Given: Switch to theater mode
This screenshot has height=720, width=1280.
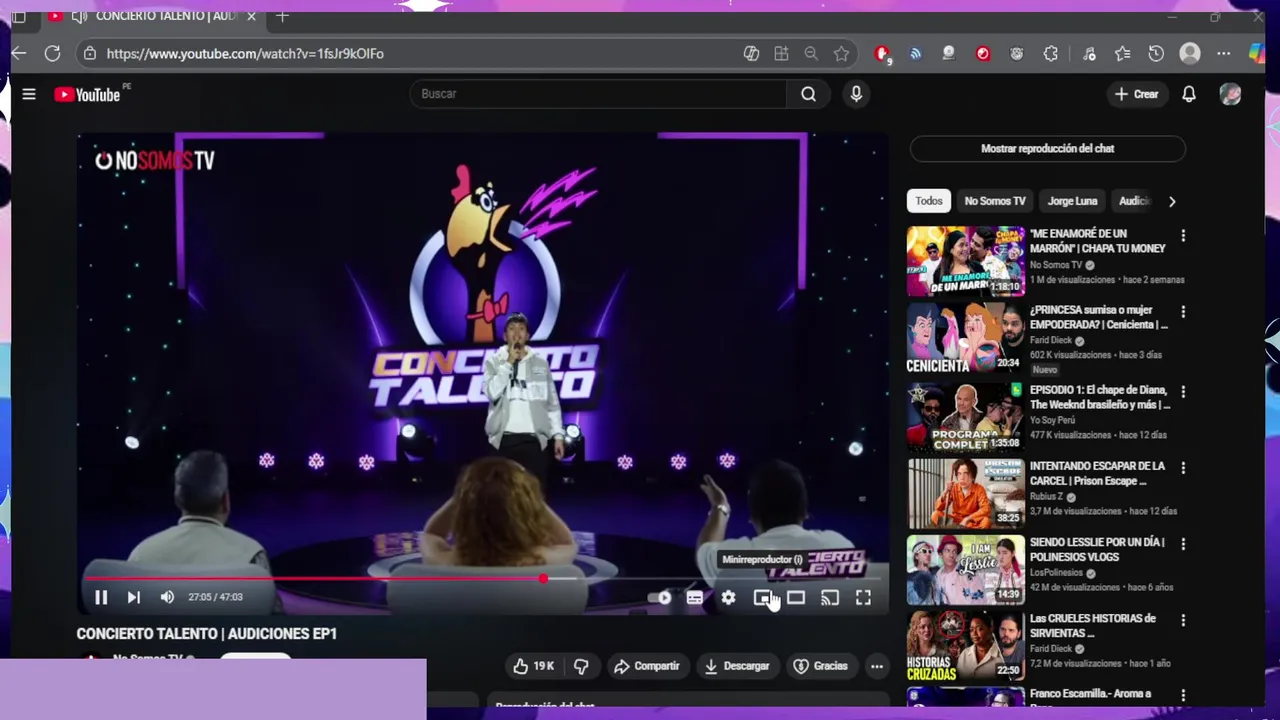Looking at the screenshot, I should [796, 598].
